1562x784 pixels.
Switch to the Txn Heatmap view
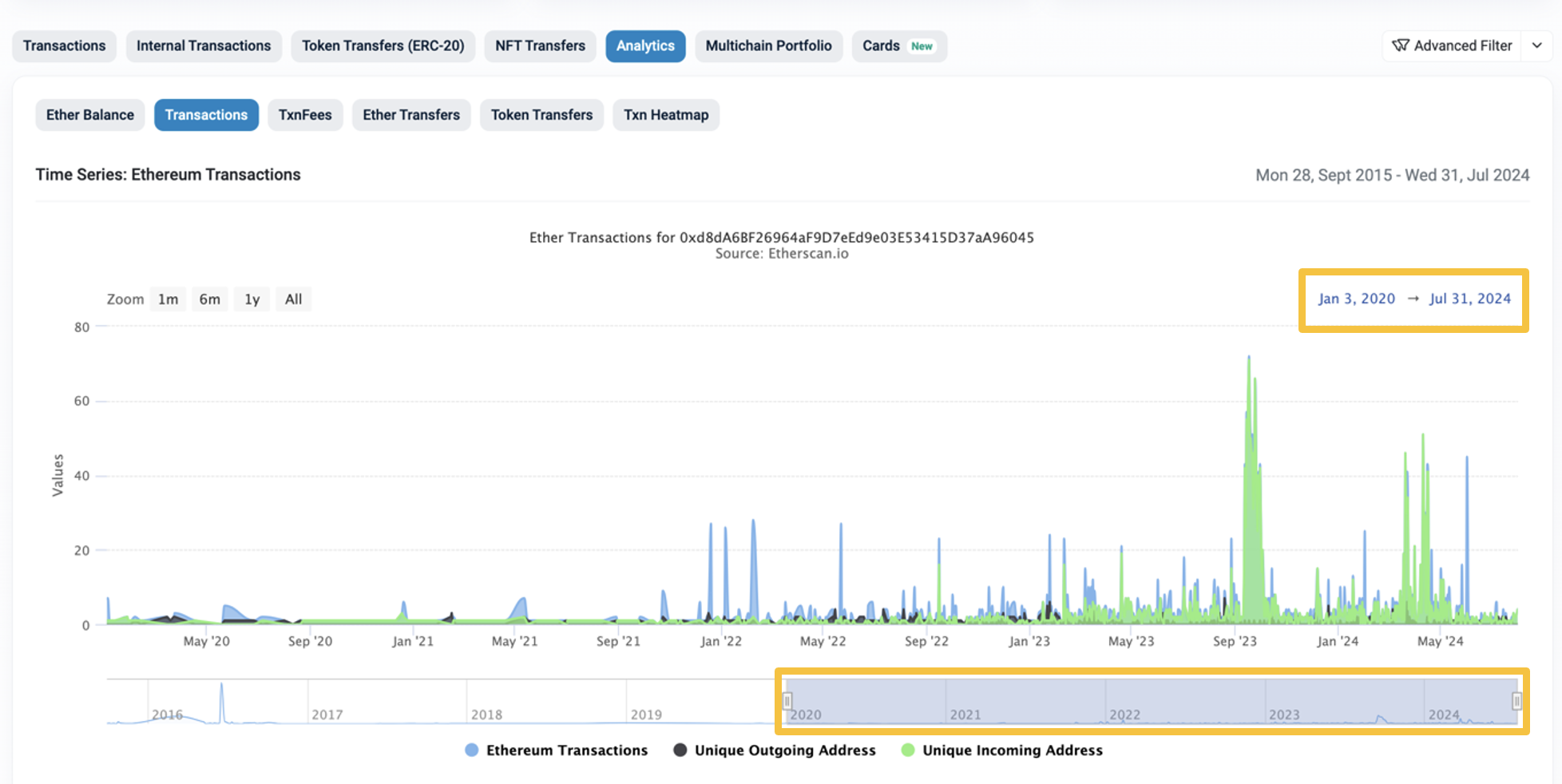(665, 115)
